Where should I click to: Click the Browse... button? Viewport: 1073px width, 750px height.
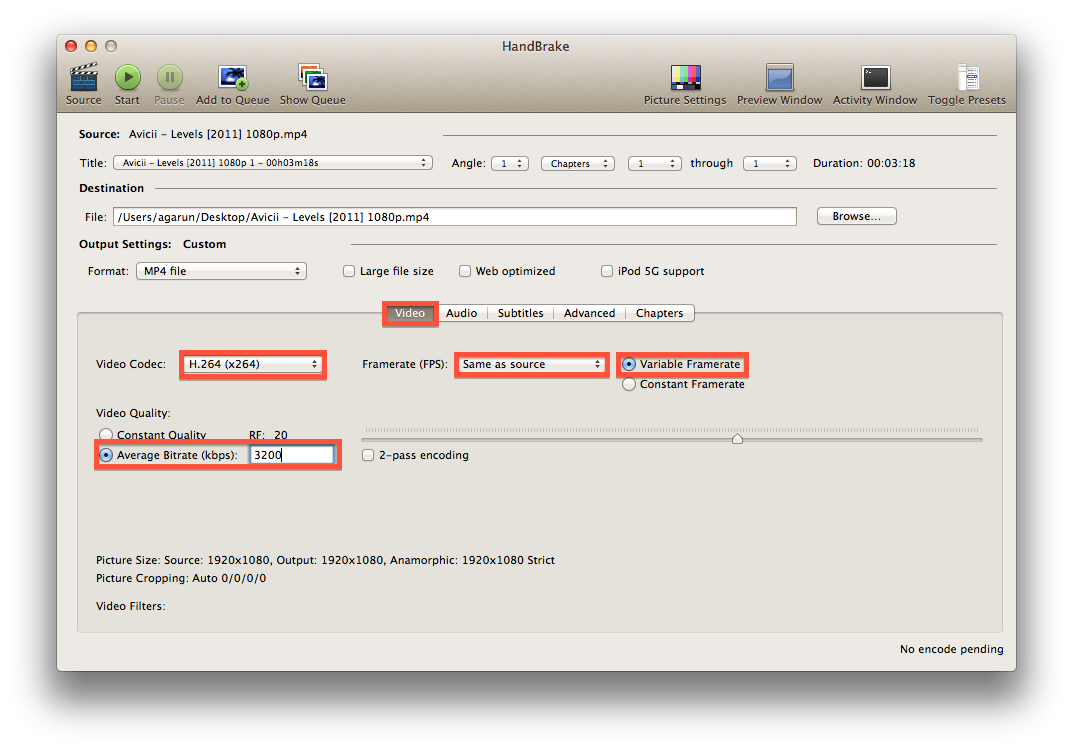pos(856,216)
